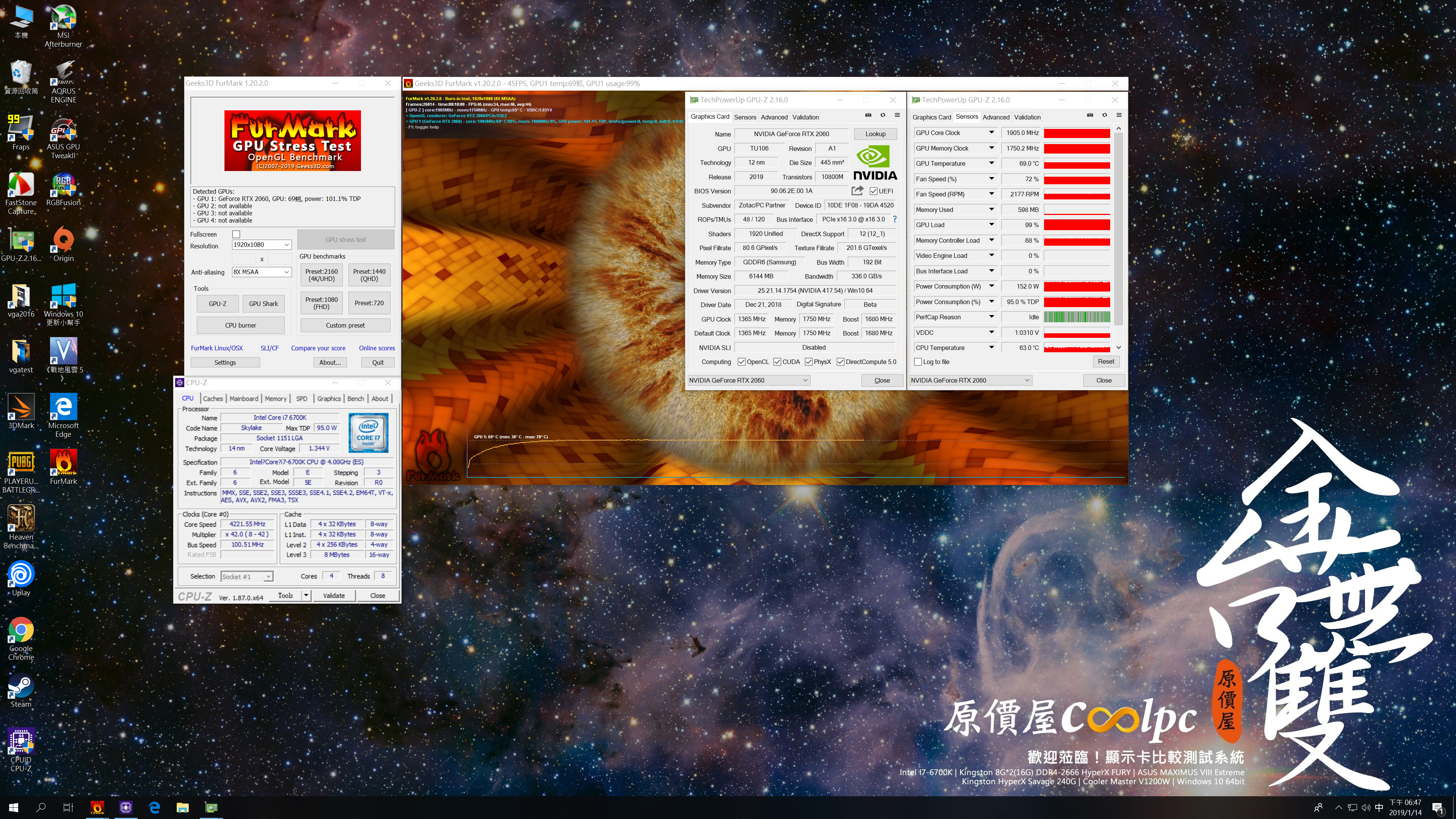Open Compare your score link

(x=318, y=348)
